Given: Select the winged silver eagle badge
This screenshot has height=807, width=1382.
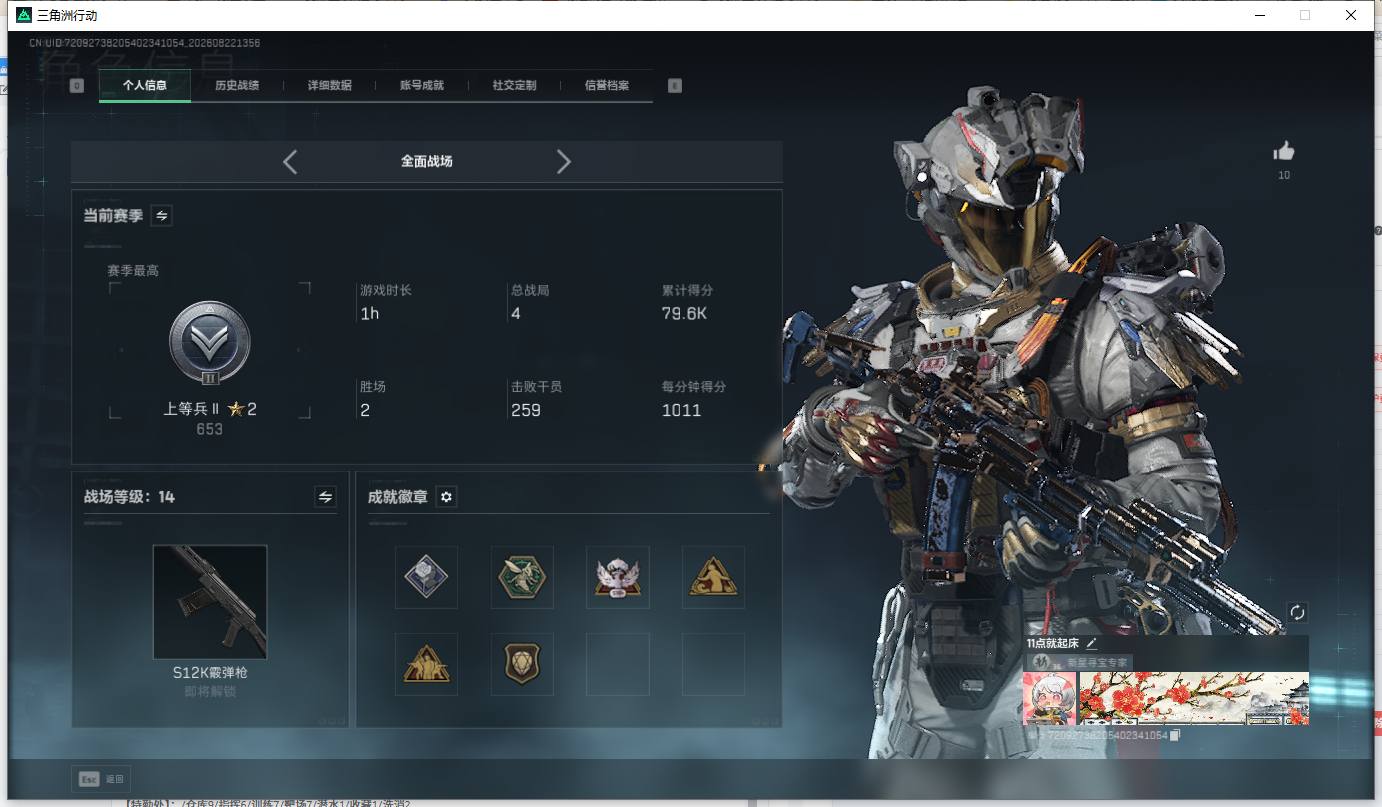Looking at the screenshot, I should pyautogui.click(x=618, y=577).
